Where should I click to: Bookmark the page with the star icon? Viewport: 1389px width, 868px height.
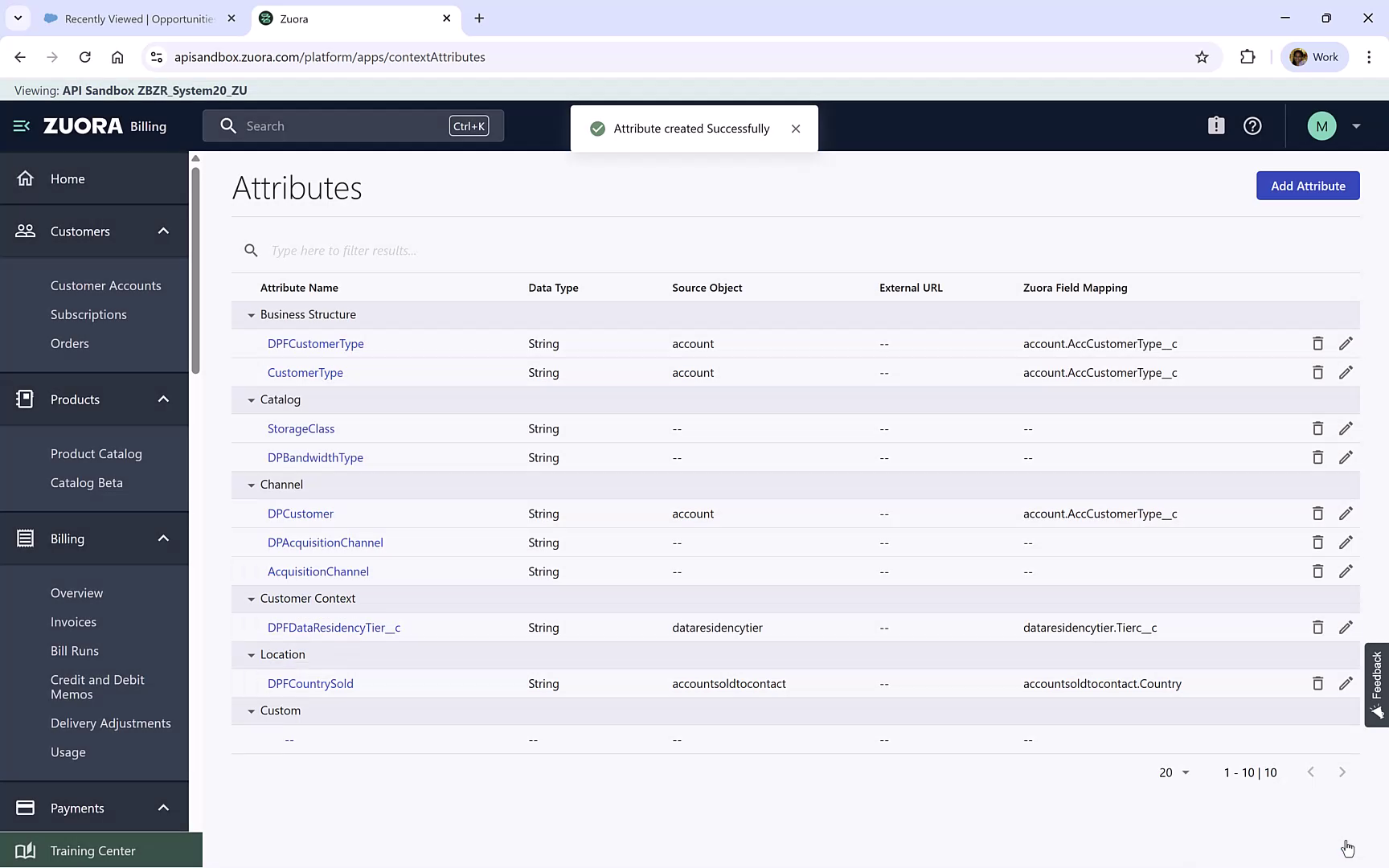(x=1203, y=57)
